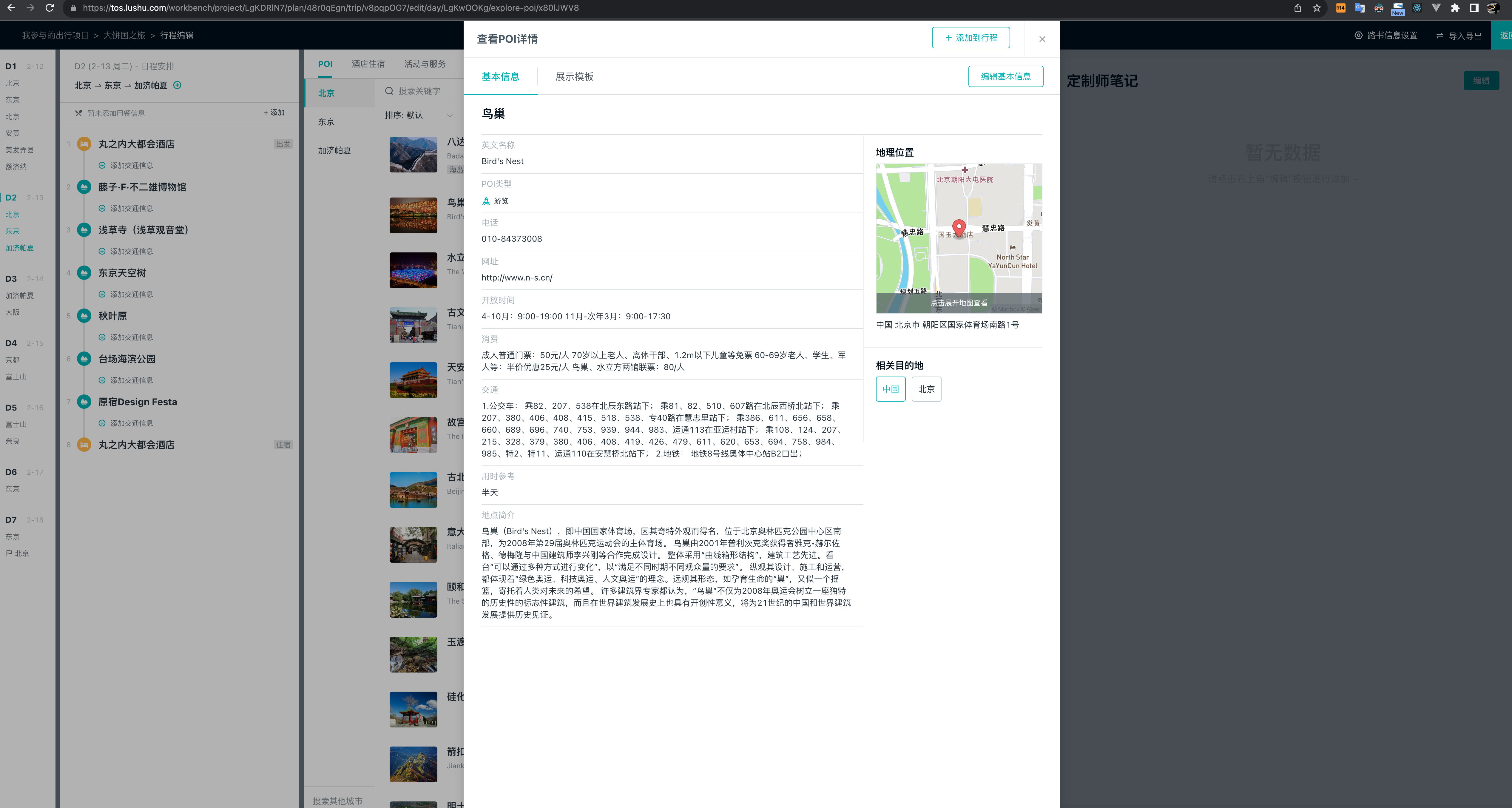This screenshot has width=1512, height=808.
Task: Click the share page icon
Action: pyautogui.click(x=1298, y=8)
